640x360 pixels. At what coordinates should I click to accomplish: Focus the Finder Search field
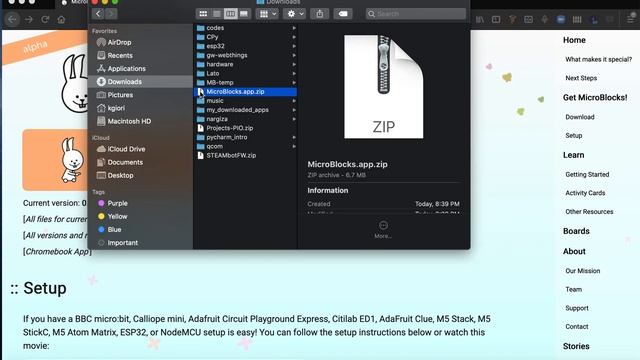(x=416, y=14)
